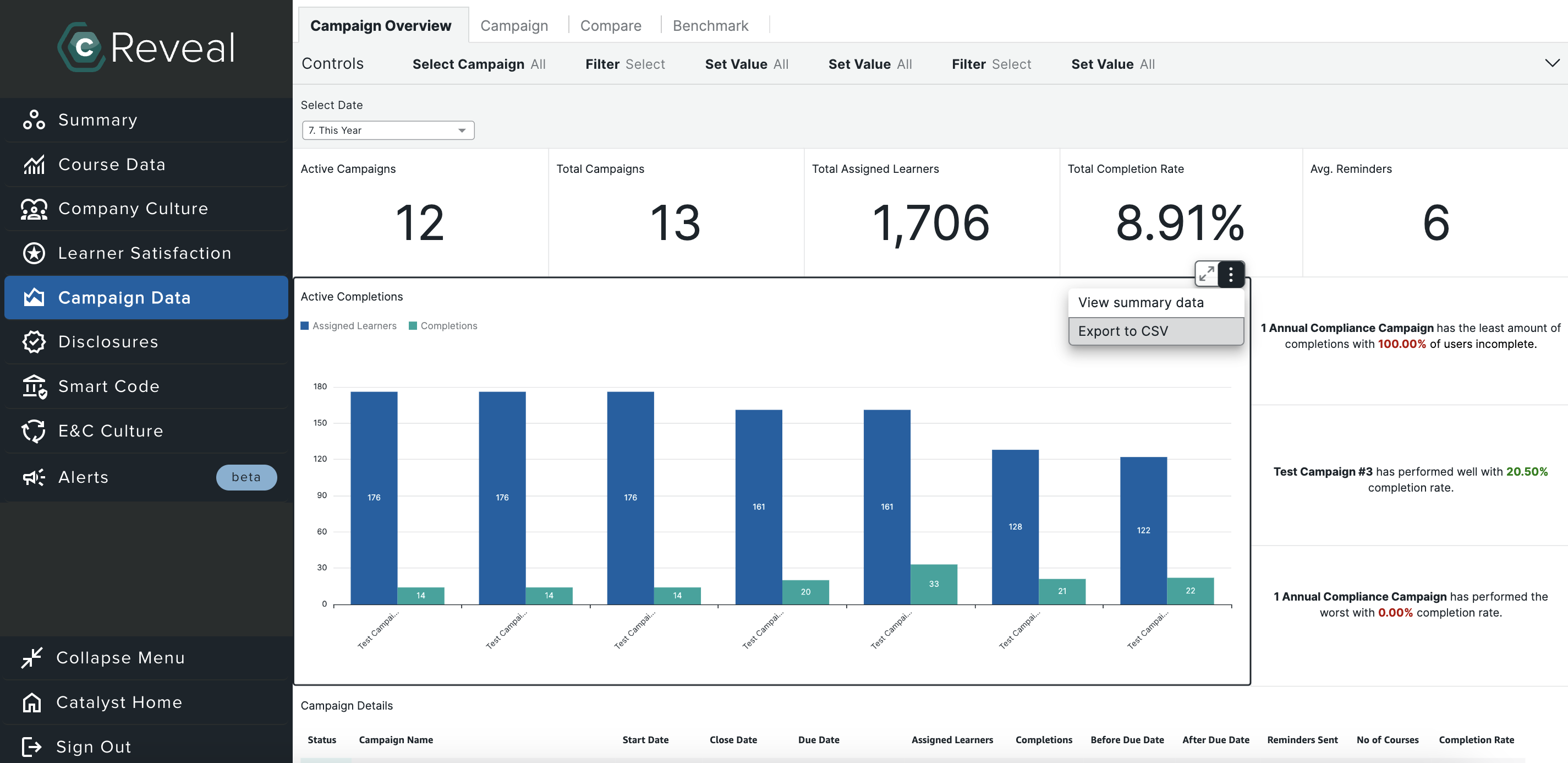This screenshot has width=1568, height=763.
Task: Toggle Completions legend swatch
Action: (x=413, y=326)
